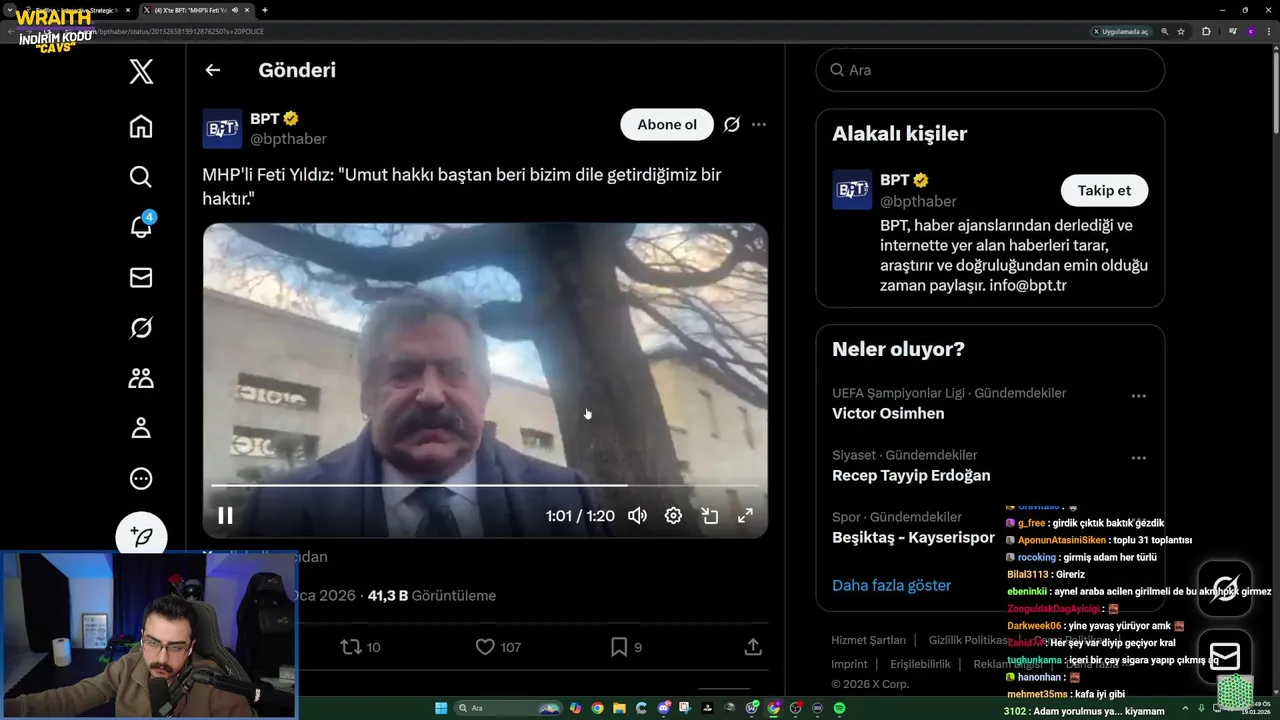Open @bpthaber handle link under post author
Screen dimensions: 1280x720
click(x=288, y=139)
